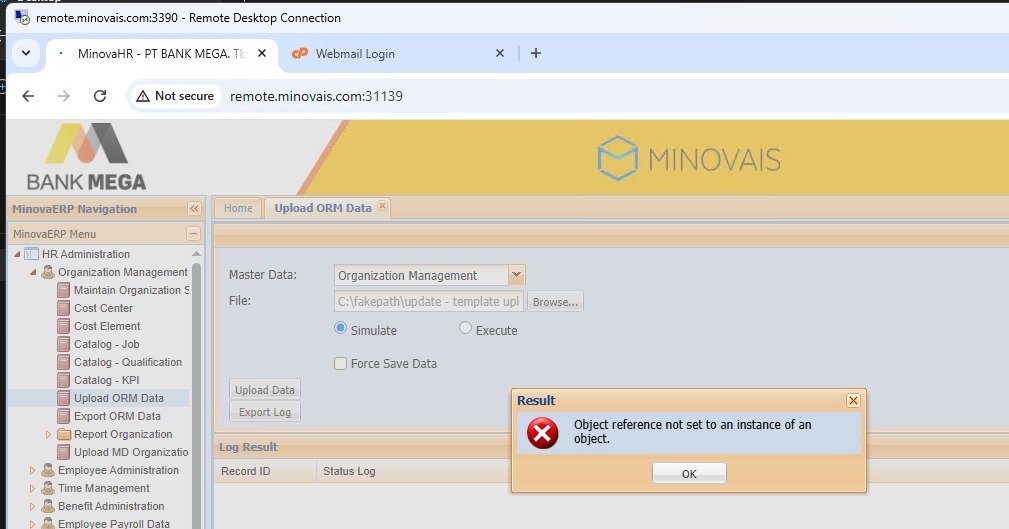This screenshot has height=529, width=1009.
Task: Click the browser reload icon
Action: (x=100, y=96)
